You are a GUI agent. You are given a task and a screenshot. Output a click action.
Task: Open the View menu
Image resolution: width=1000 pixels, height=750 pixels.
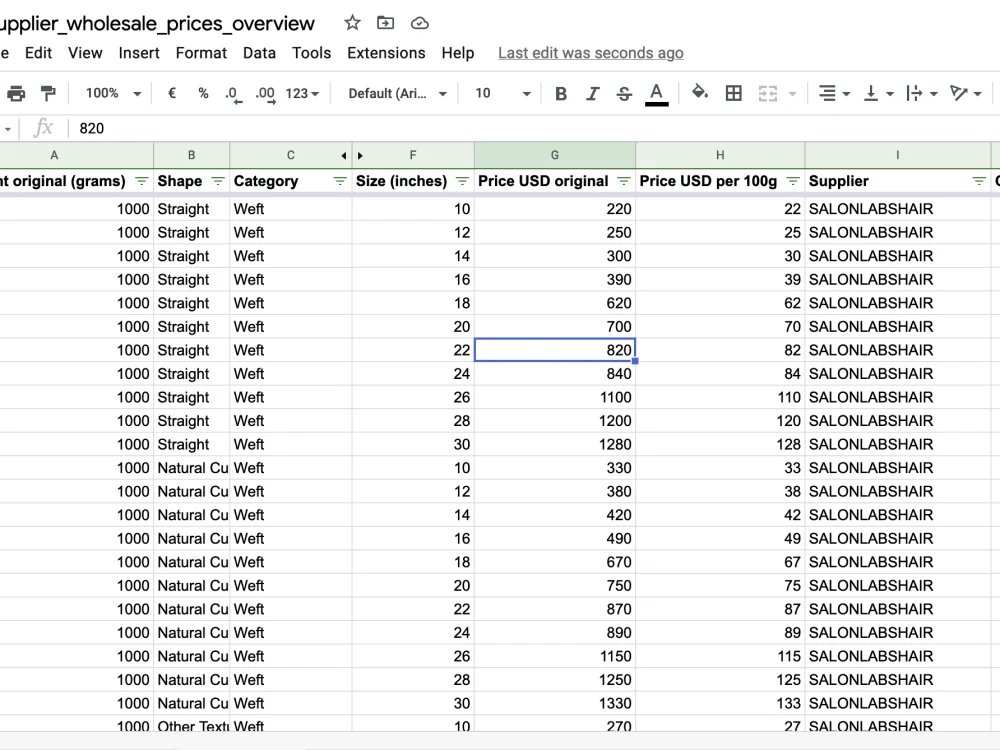pos(85,53)
